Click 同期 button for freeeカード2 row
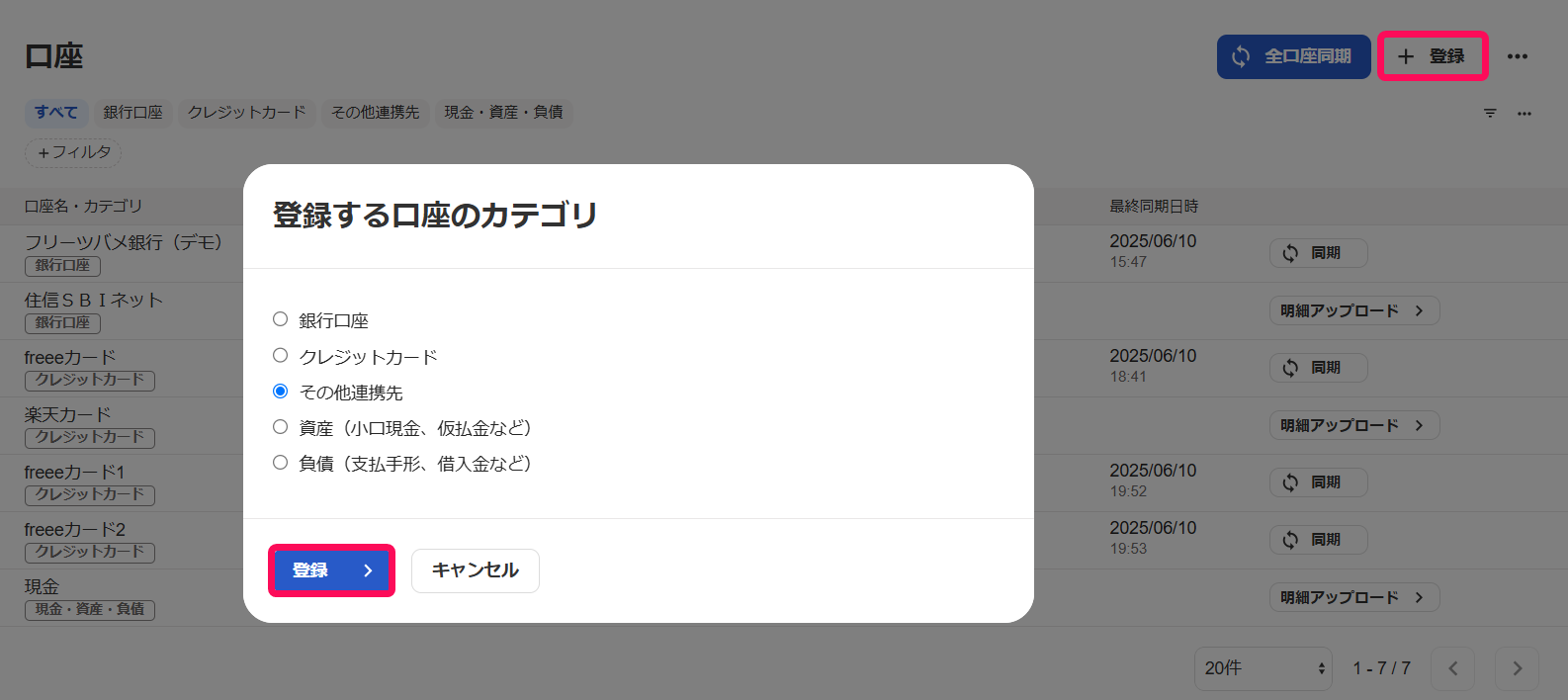Screen dimensions: 1568x700 pos(1319,540)
